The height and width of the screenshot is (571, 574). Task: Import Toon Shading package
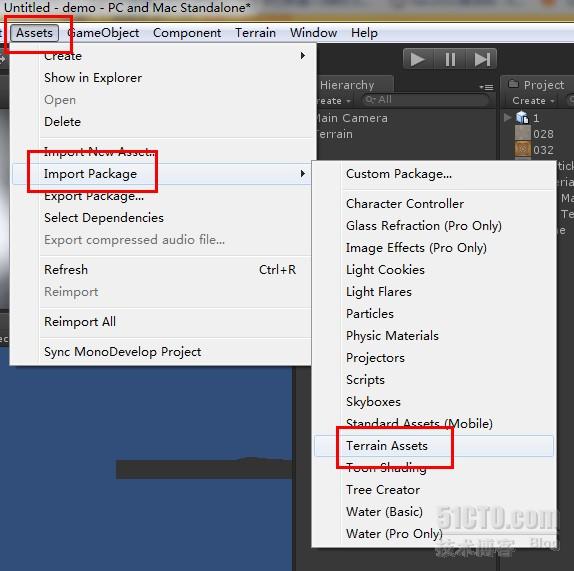pos(434,468)
